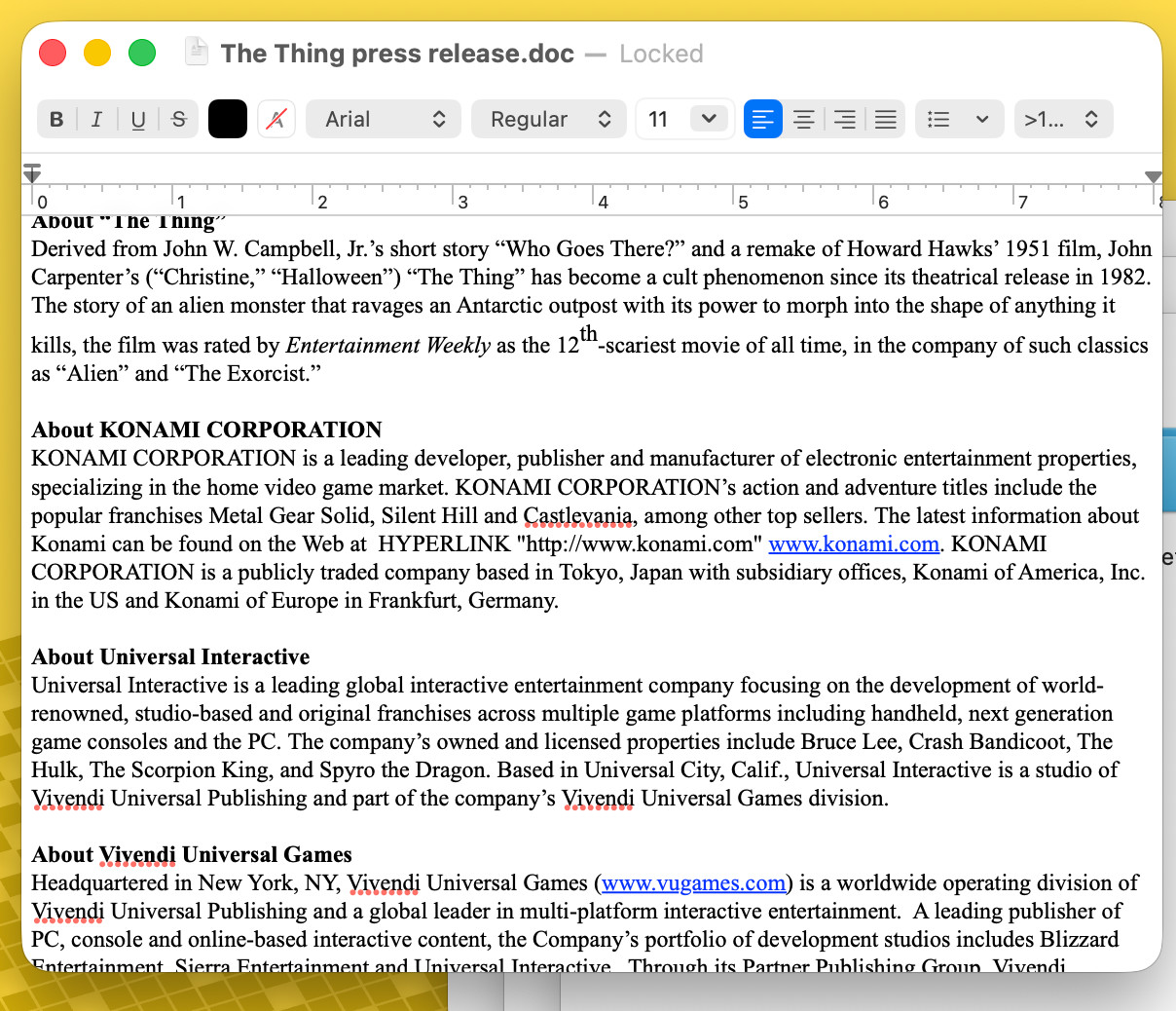
Task: Click the italic text Entertainment Weekly
Action: click(388, 346)
